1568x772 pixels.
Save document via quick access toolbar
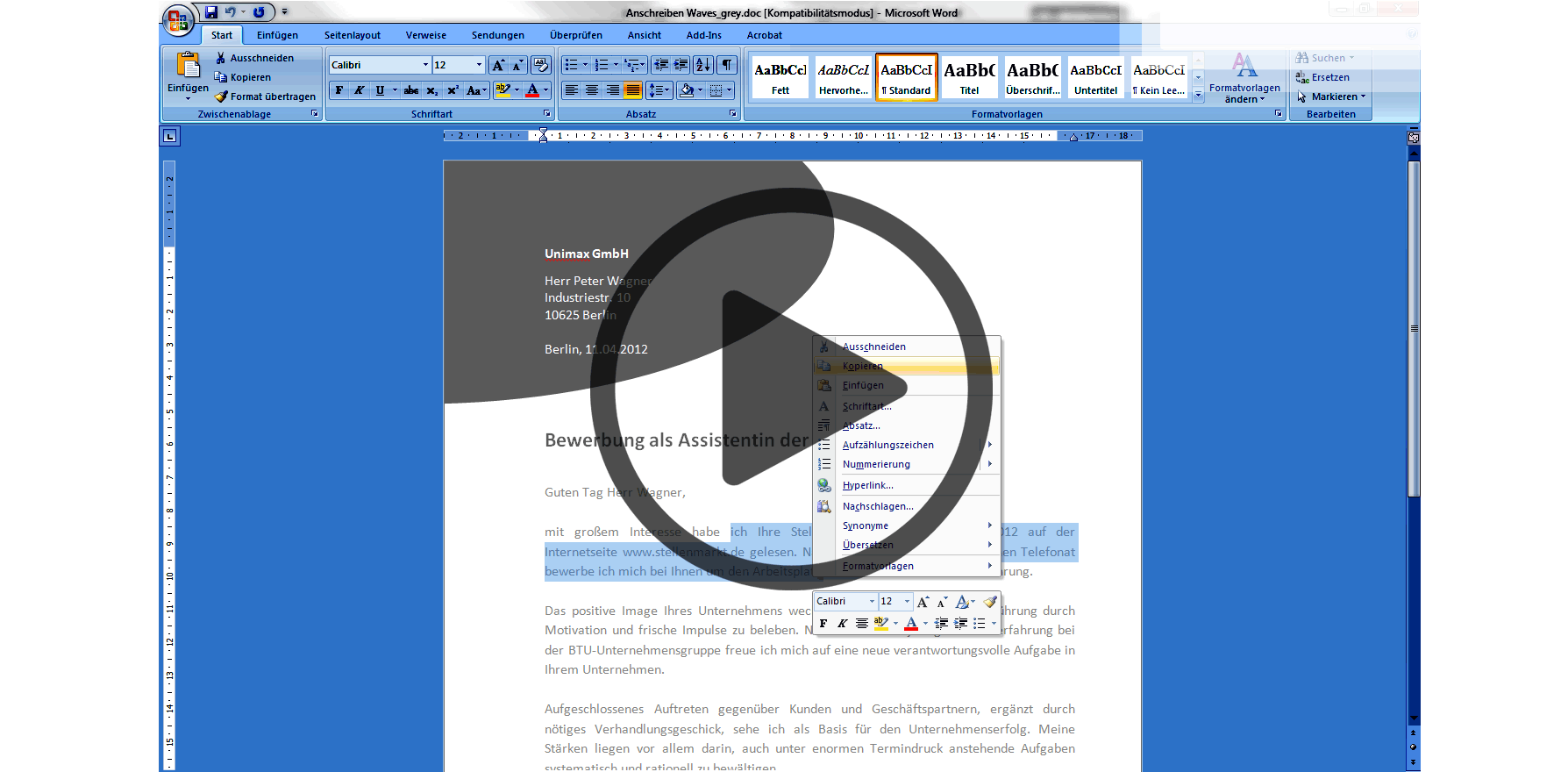pos(211,12)
